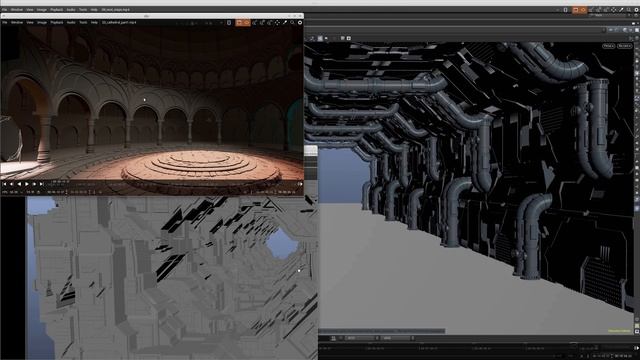Click the gear settings icon in cathedral player toolbar

pyautogui.click(x=300, y=22)
